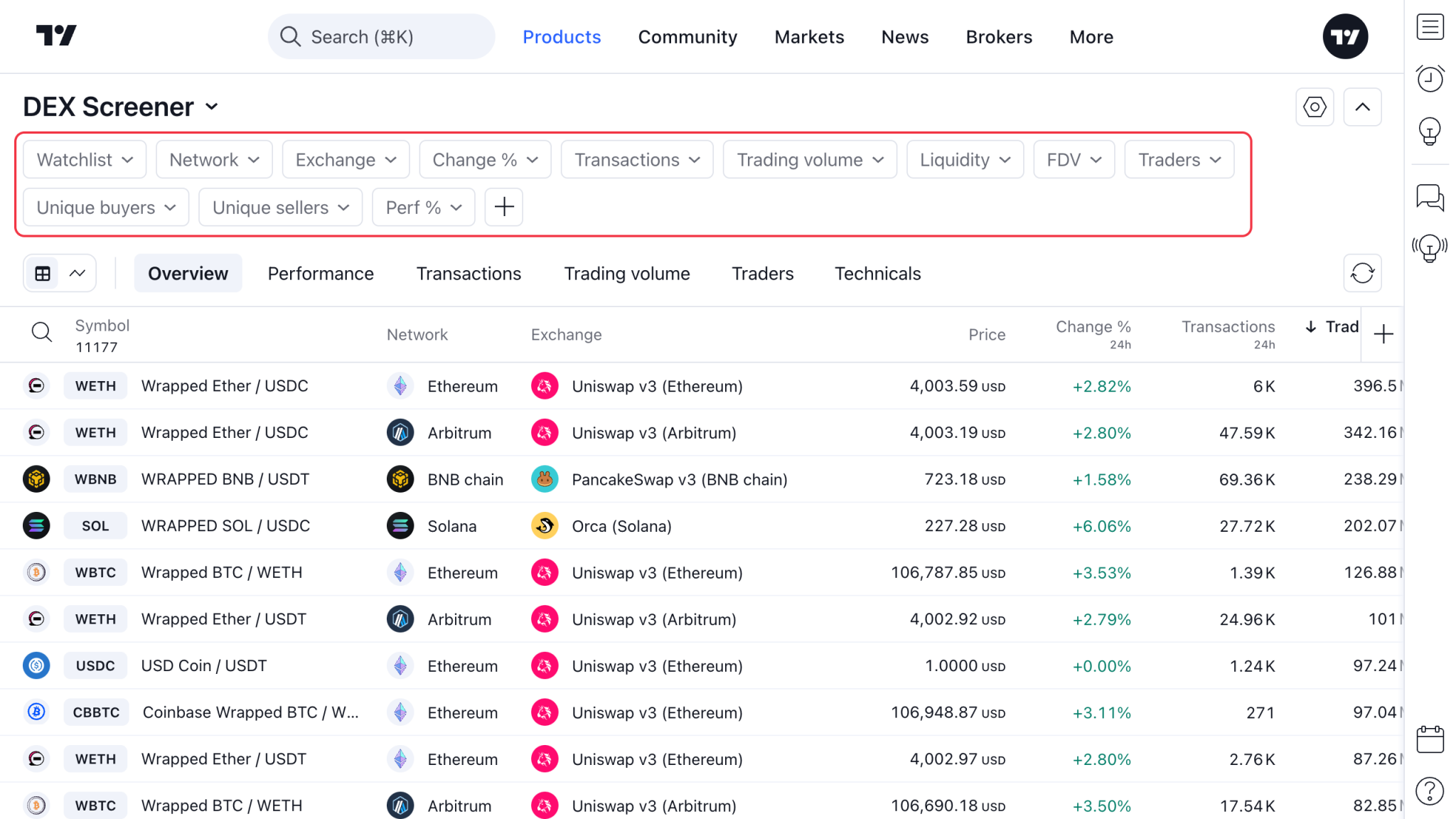
Task: Open the DEX Screener title dropdown
Action: (x=121, y=107)
